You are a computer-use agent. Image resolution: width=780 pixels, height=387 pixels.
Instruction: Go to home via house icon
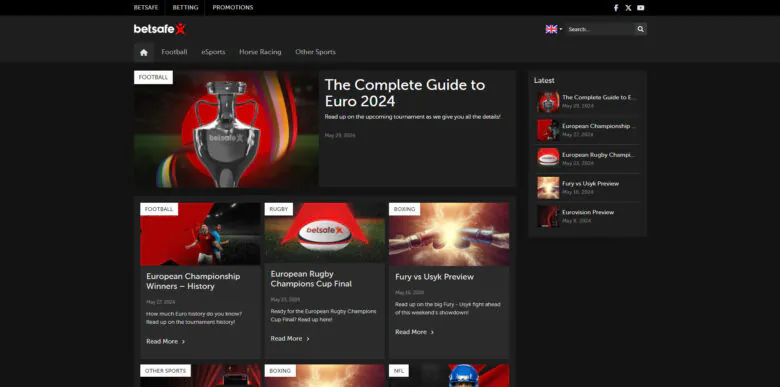144,52
